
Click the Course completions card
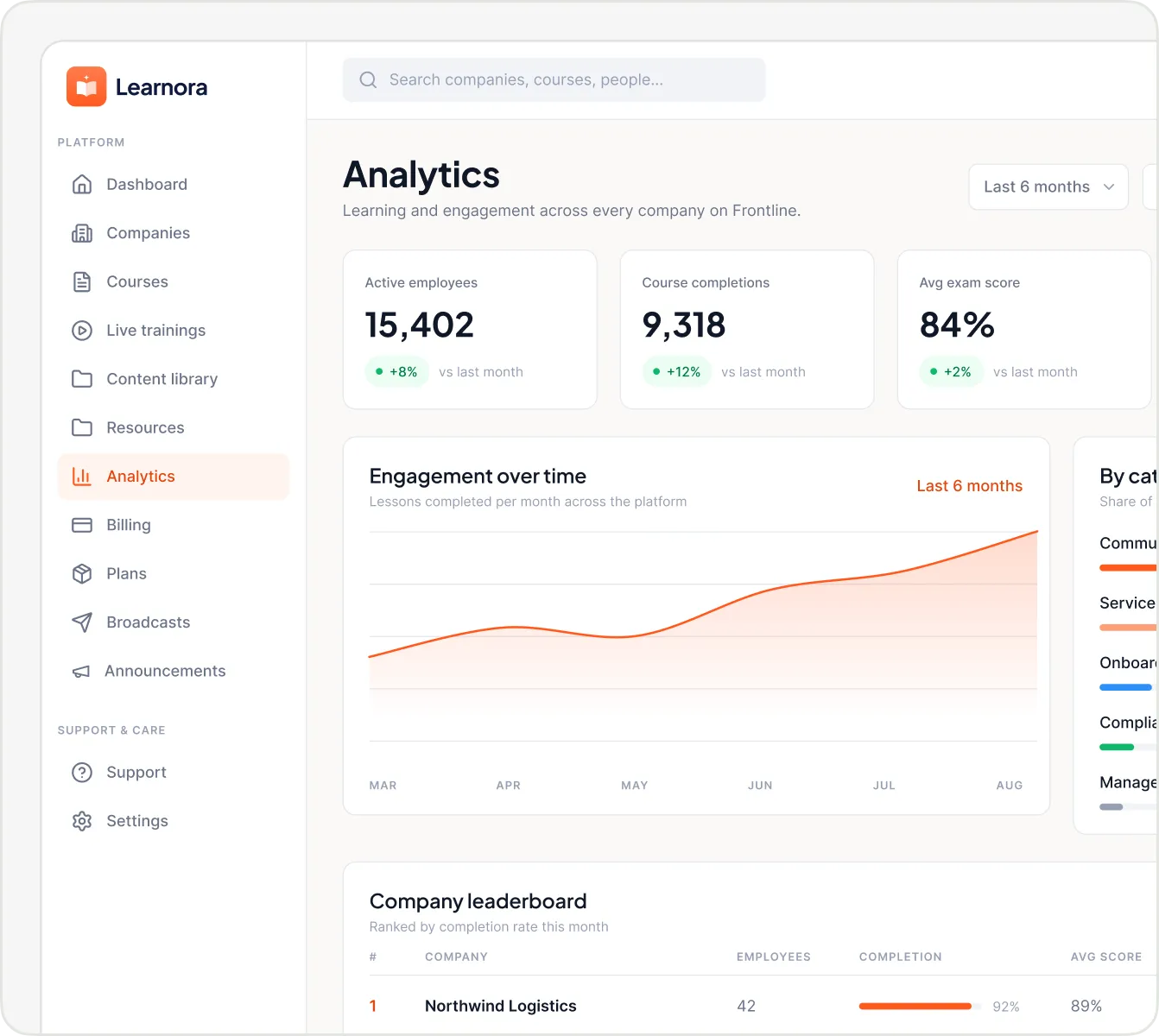coord(747,330)
